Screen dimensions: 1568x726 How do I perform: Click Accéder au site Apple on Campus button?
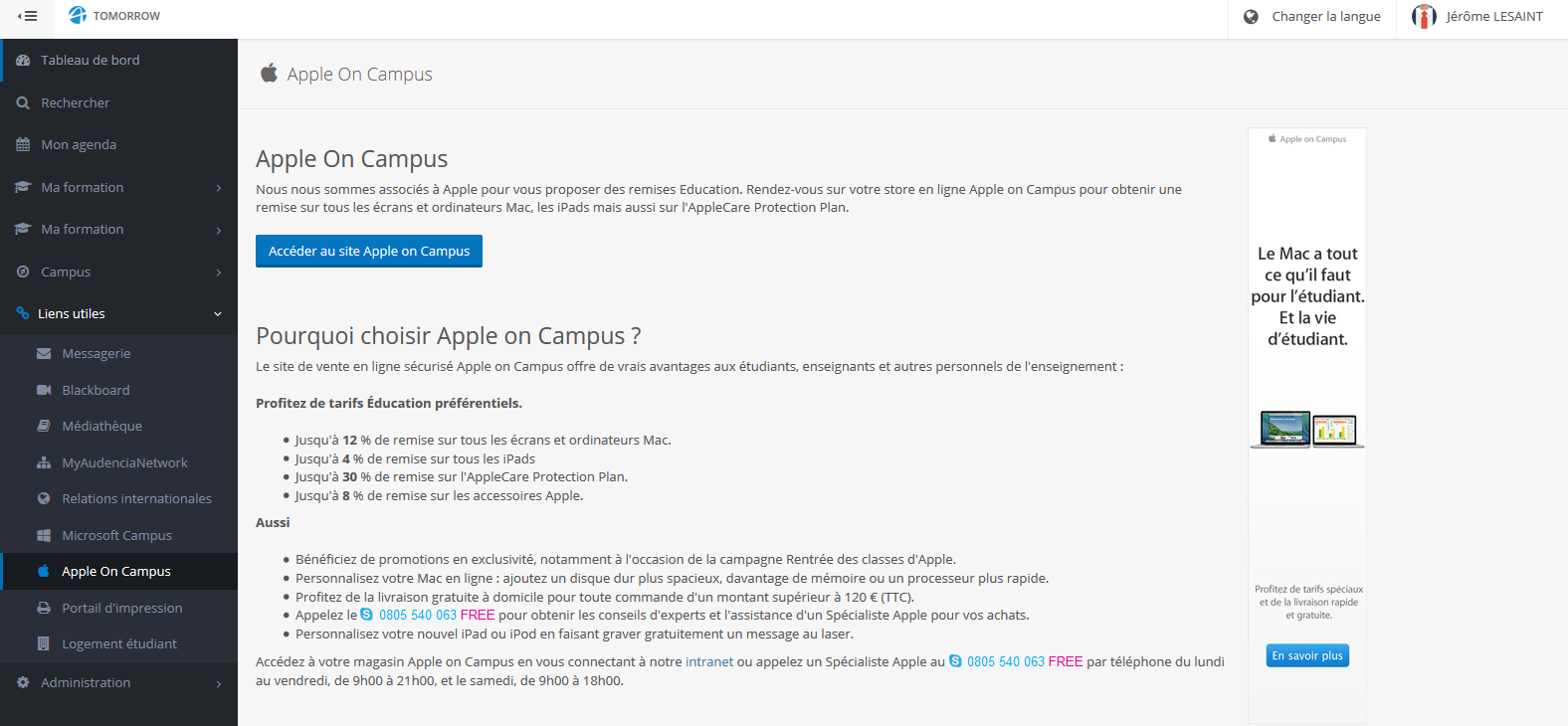click(x=369, y=251)
